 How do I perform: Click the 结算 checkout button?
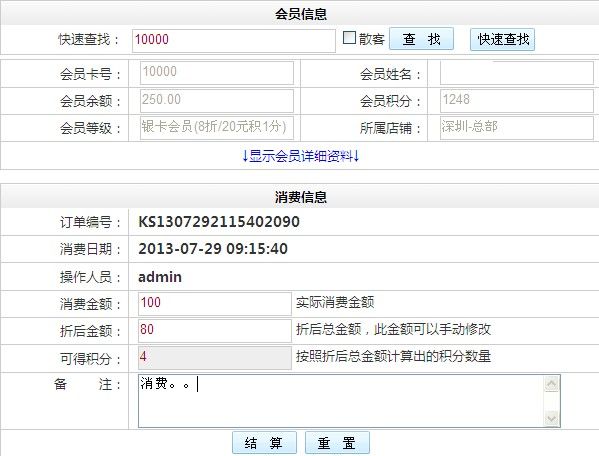[264, 443]
